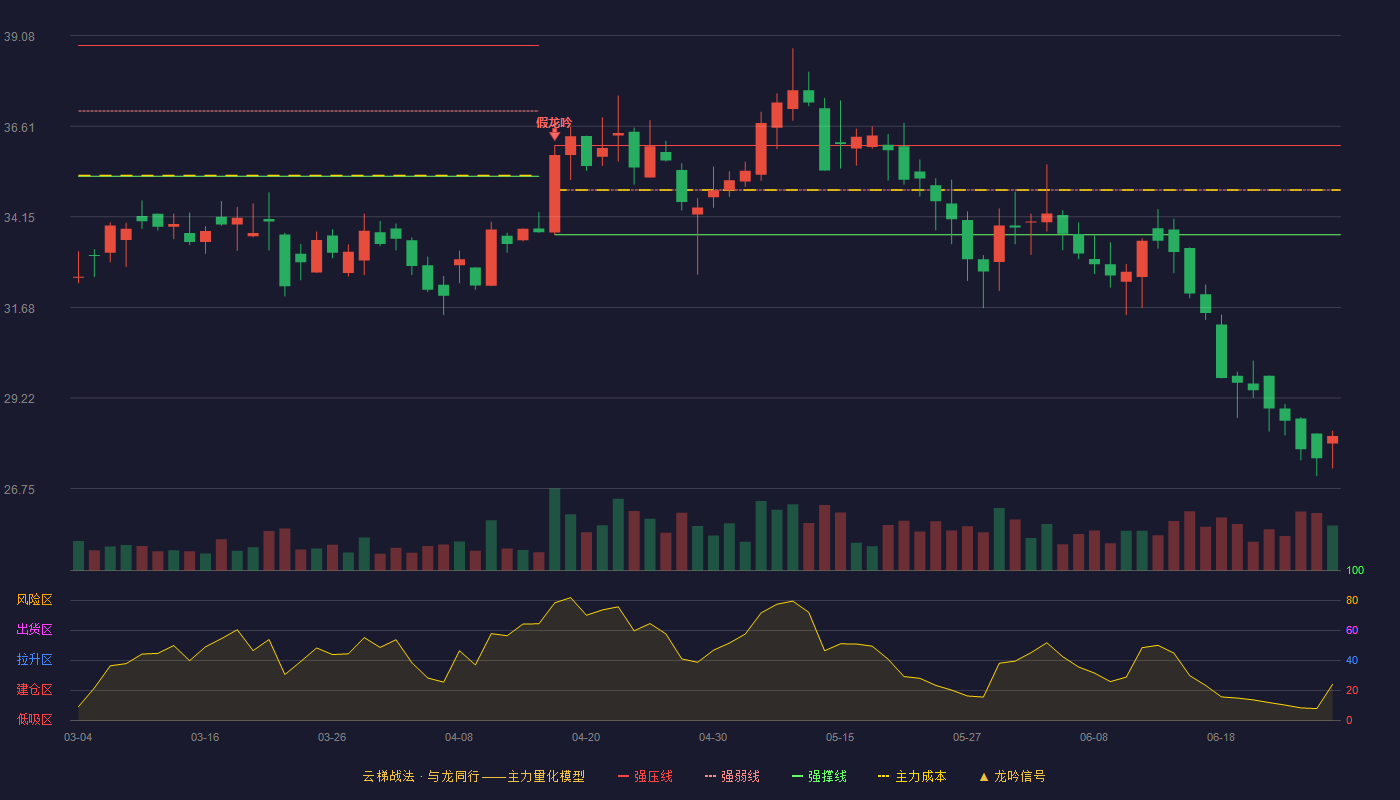Select the 建仓区 zone label
Image resolution: width=1400 pixels, height=800 pixels.
pyautogui.click(x=34, y=690)
